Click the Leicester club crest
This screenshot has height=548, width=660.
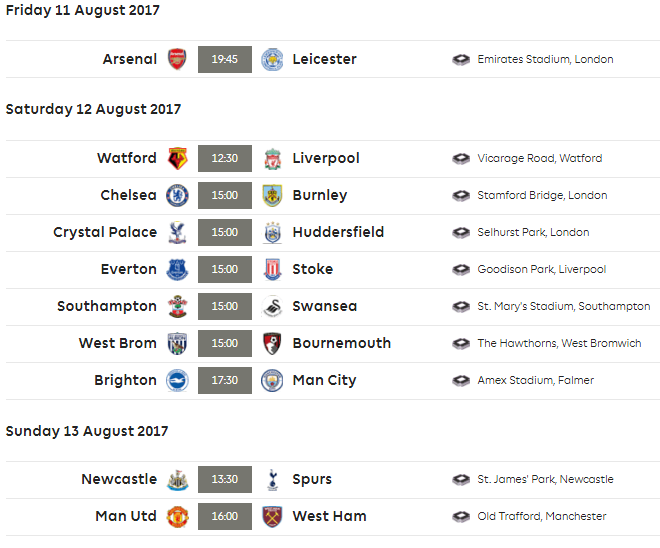coord(272,59)
